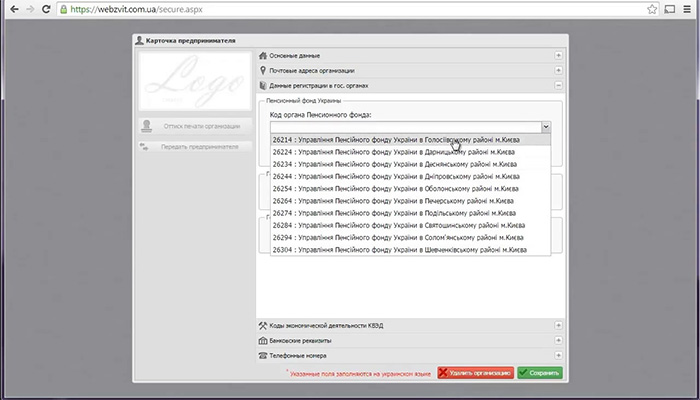The image size is (700, 400).
Task: Click the browser back arrow
Action: pos(14,9)
